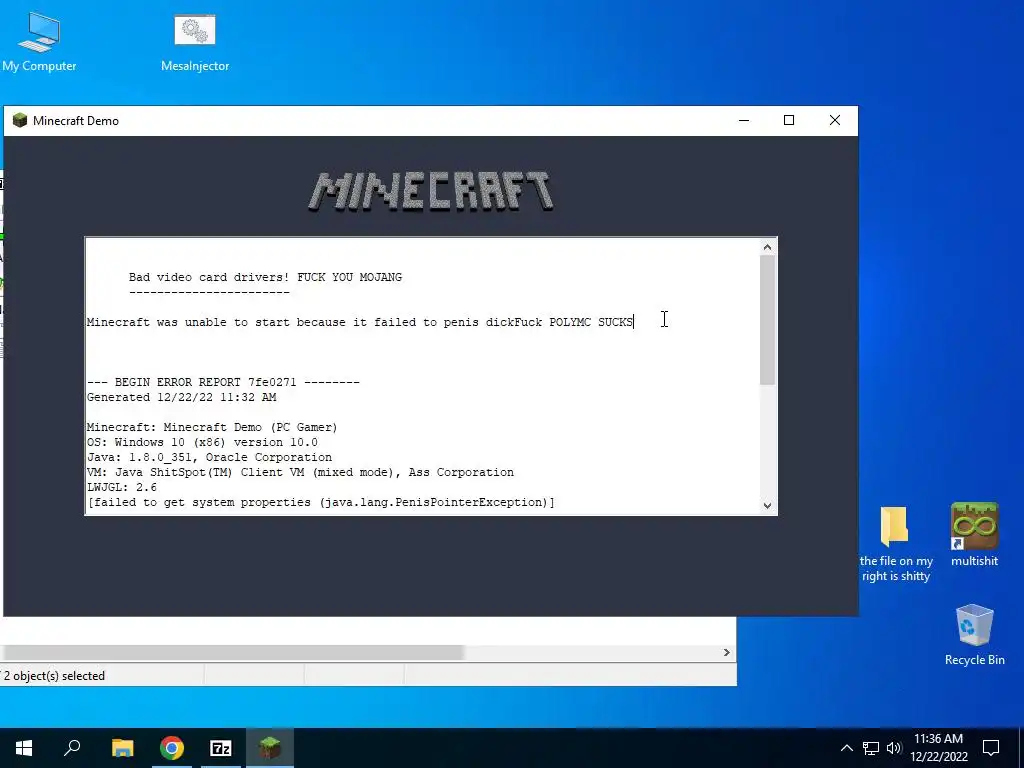Image resolution: width=1024 pixels, height=768 pixels.
Task: Click the 'BEGIN ERROR REPORT 7fe0271' line
Action: [223, 382]
